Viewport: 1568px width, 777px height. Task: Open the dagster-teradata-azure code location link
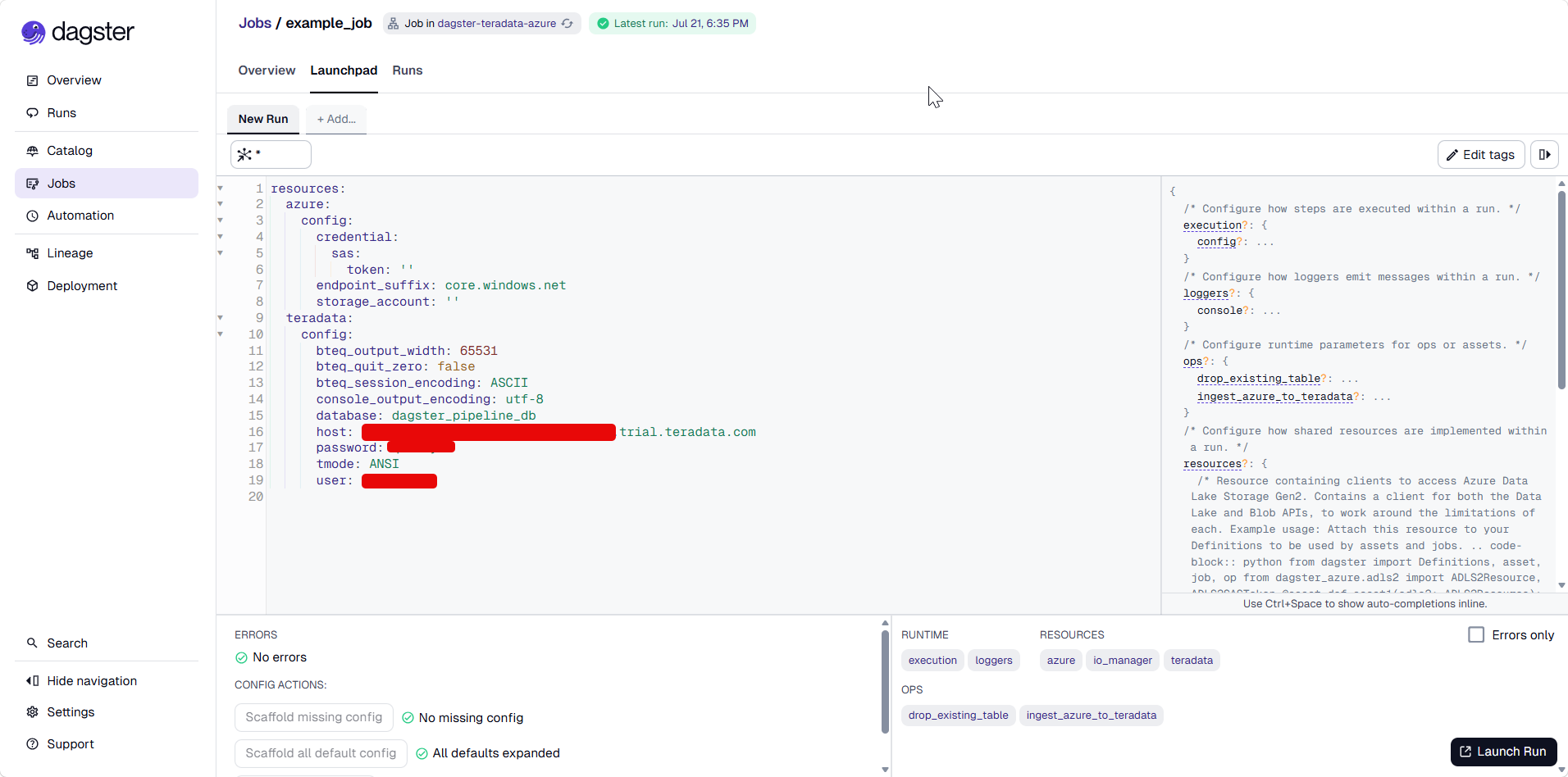pyautogui.click(x=497, y=24)
